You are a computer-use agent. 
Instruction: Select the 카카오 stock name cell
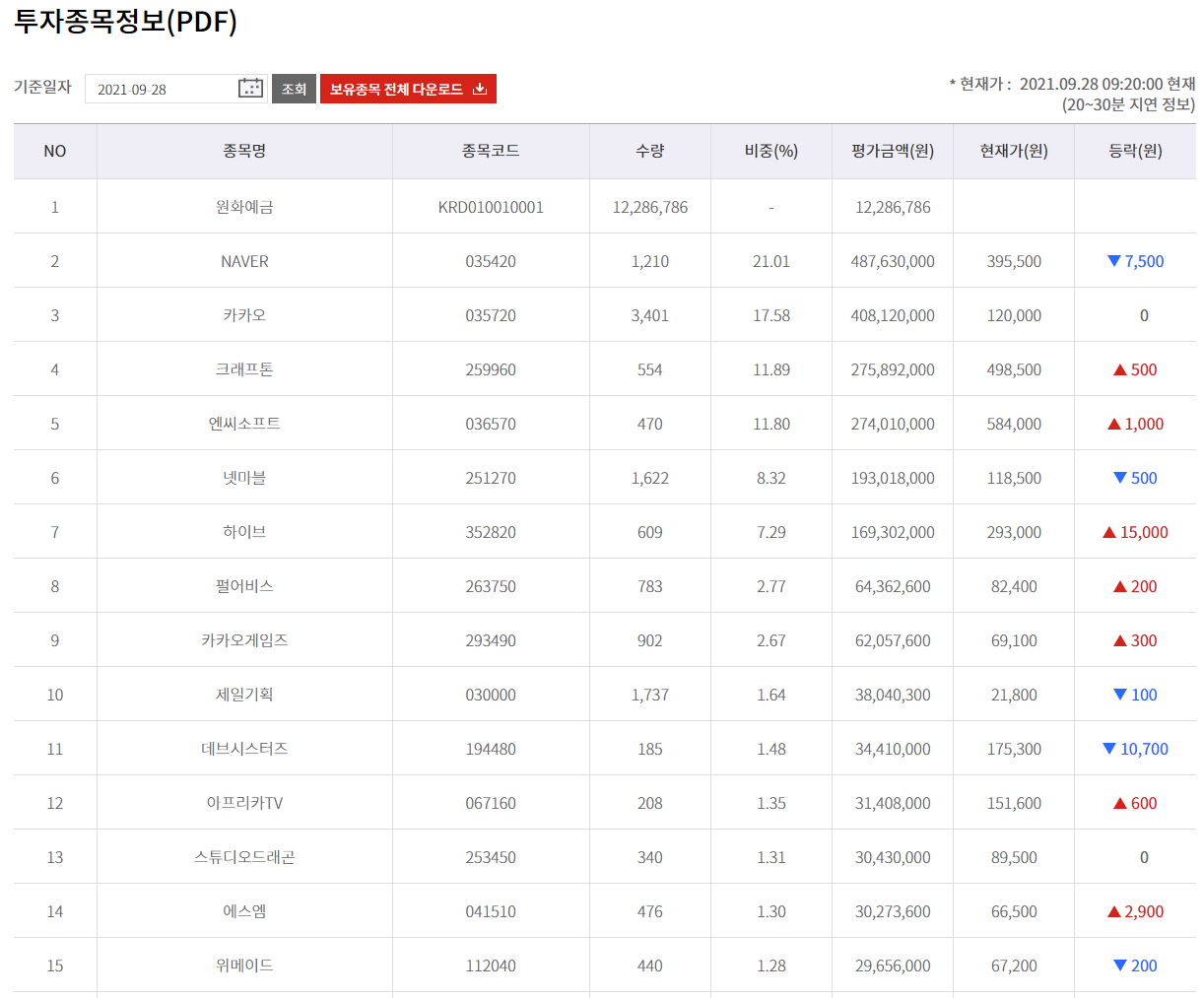point(244,315)
